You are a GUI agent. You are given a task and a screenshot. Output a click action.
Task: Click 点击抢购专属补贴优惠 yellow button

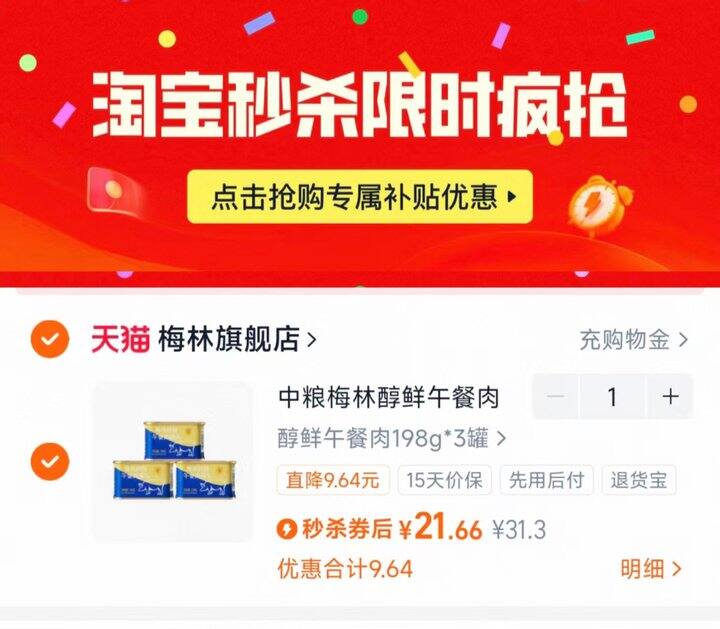coord(360,197)
